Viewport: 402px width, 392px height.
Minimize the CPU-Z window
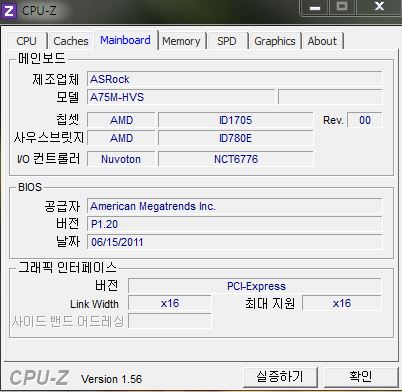315,7
